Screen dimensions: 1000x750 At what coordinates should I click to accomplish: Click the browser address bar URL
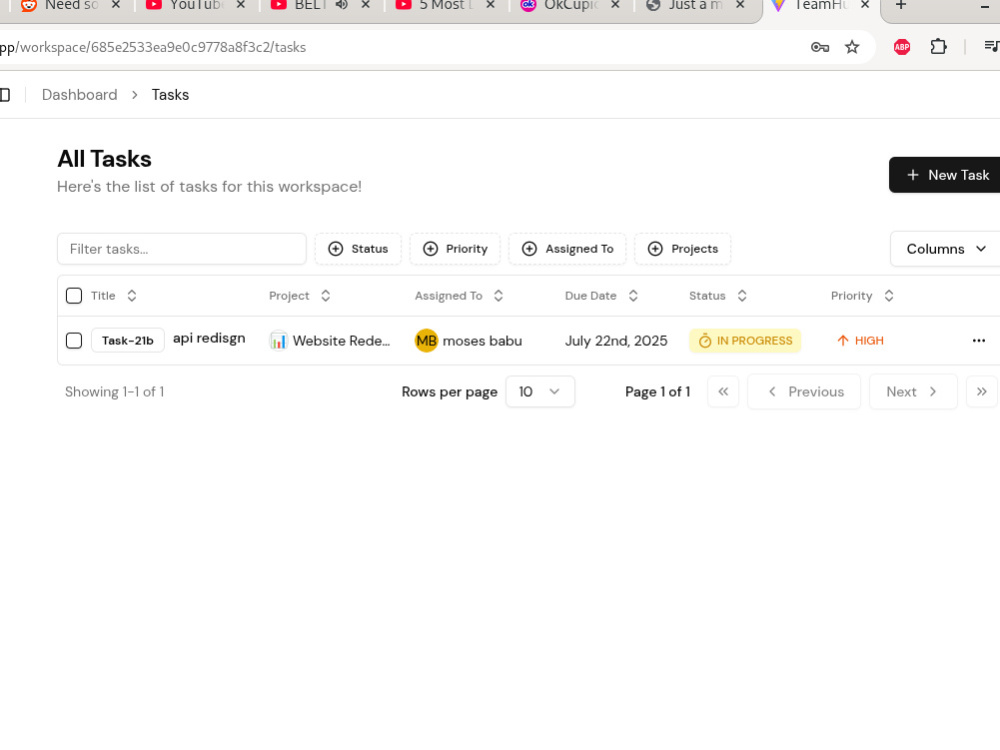coord(153,47)
